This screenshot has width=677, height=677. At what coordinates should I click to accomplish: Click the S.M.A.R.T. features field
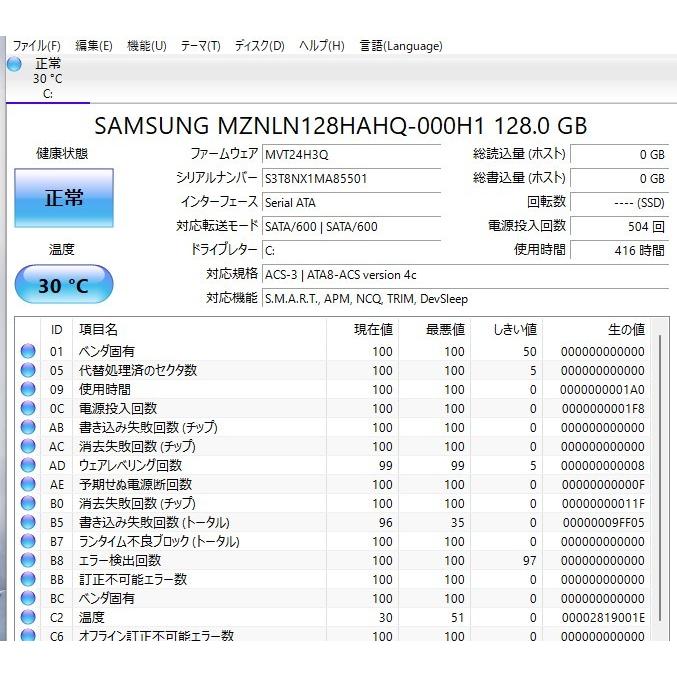(x=465, y=299)
